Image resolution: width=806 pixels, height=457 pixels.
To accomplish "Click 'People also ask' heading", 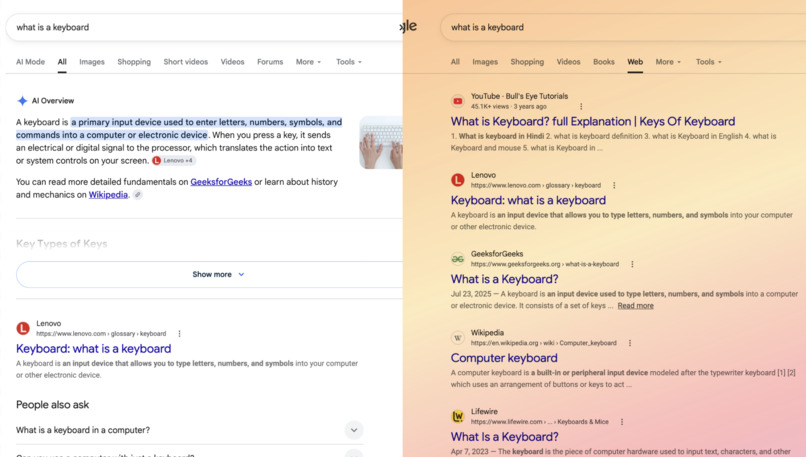I will click(x=52, y=405).
